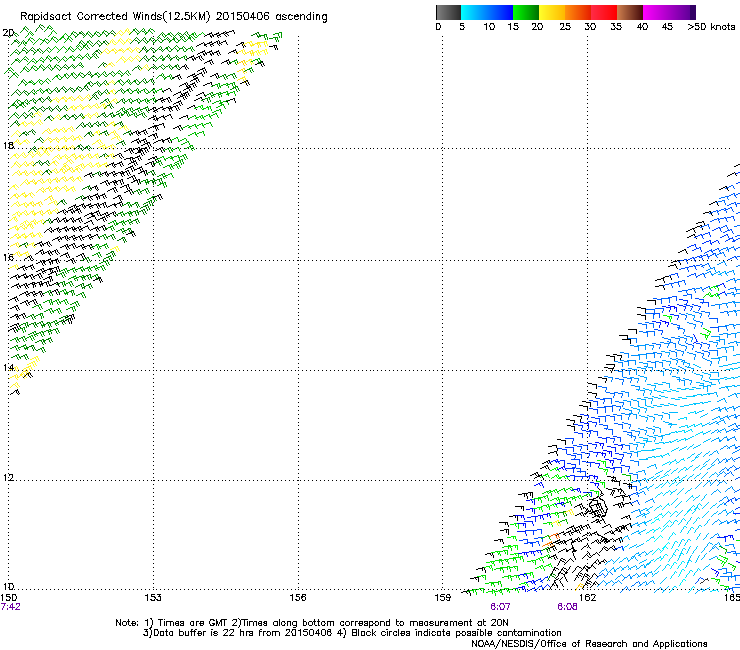Screen dimensions: 740x650
Task: Click the longitude label '162'
Action: [x=587, y=598]
